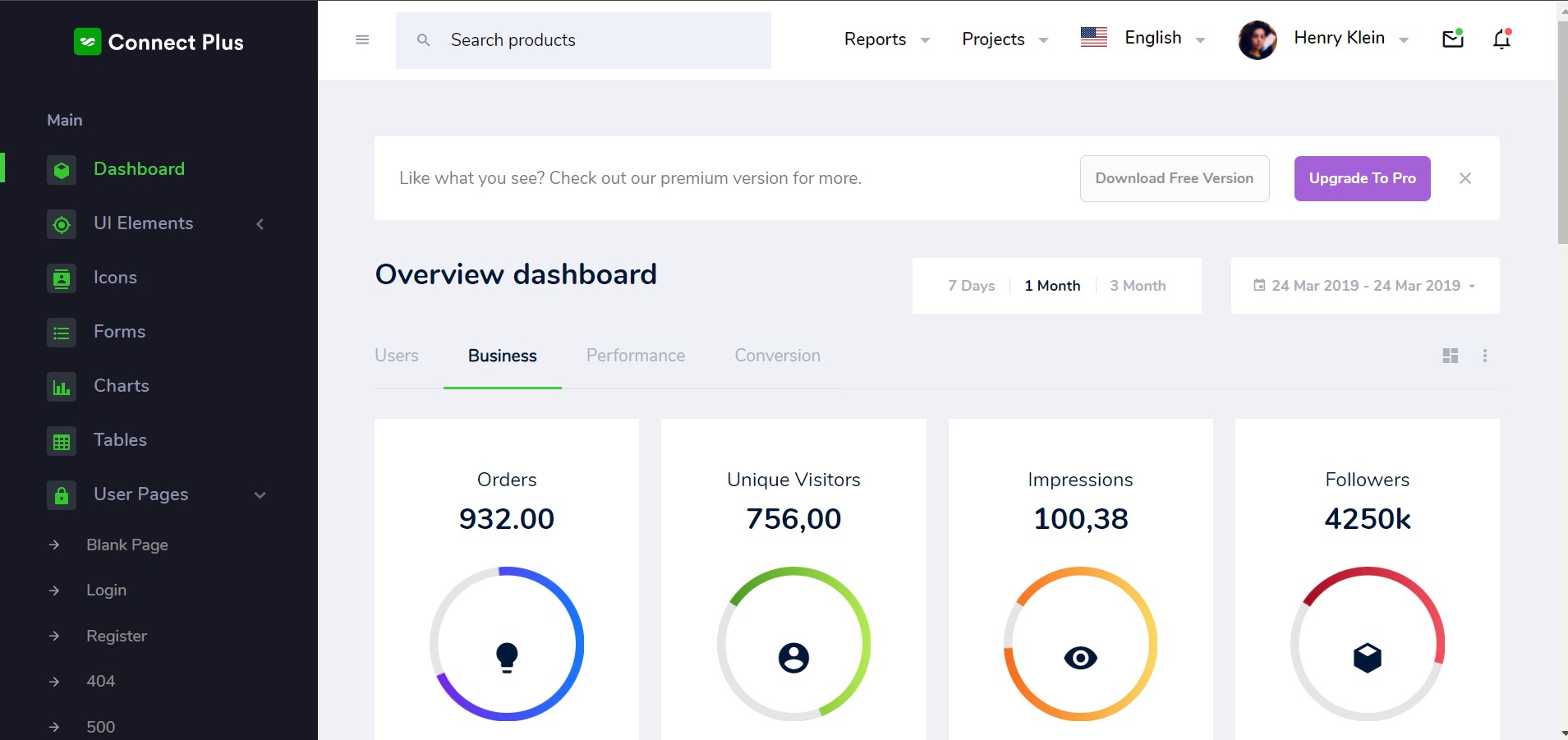Open the mail envelope icon
1568x740 pixels.
pyautogui.click(x=1452, y=39)
